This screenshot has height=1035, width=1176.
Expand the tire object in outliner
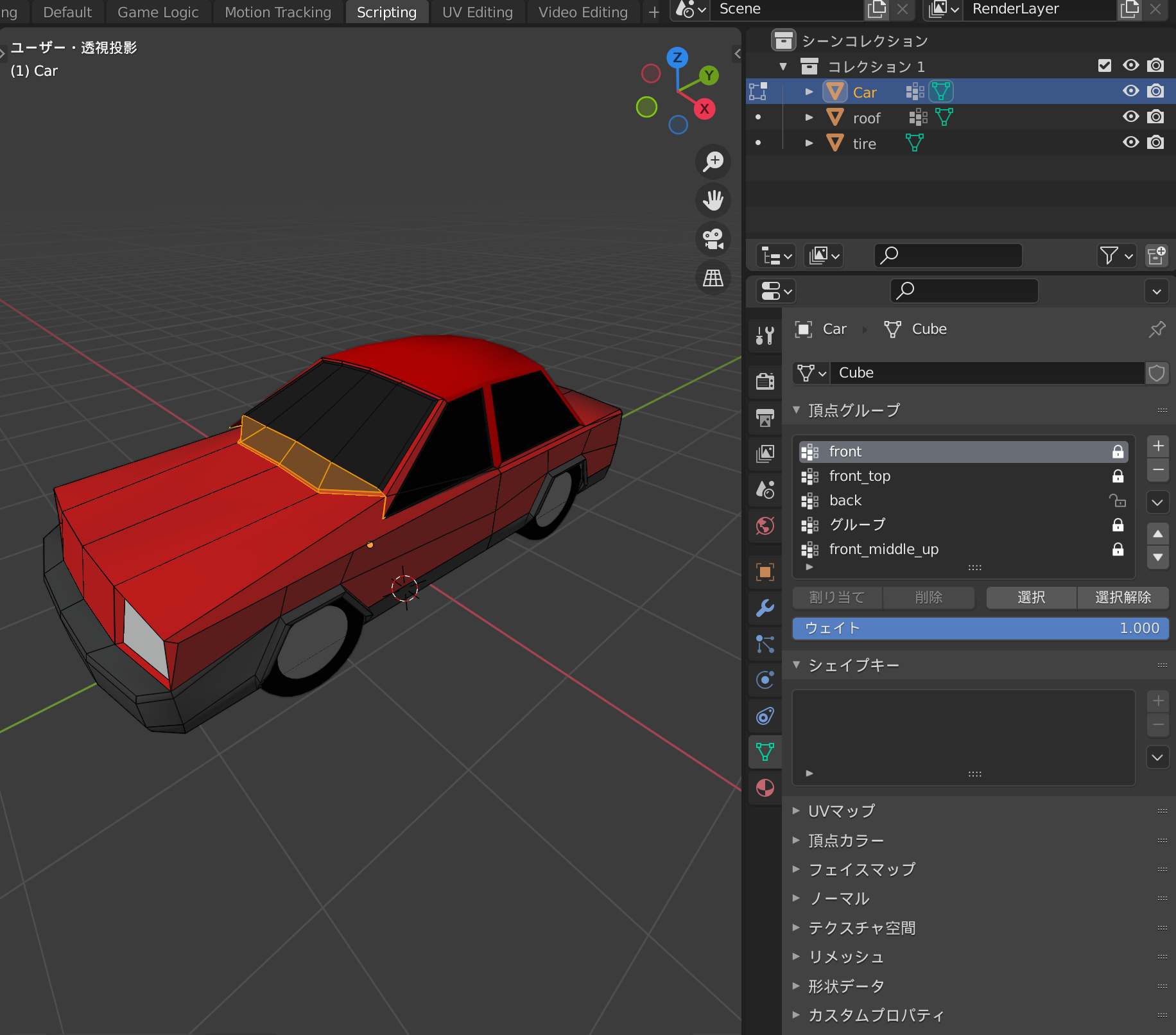click(x=809, y=143)
